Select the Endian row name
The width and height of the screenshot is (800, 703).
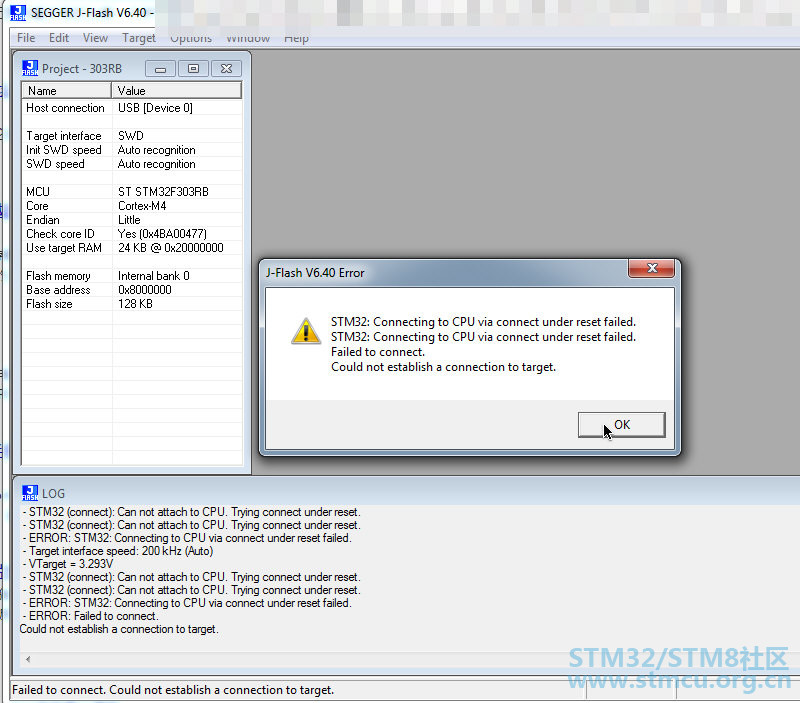pyautogui.click(x=43, y=220)
